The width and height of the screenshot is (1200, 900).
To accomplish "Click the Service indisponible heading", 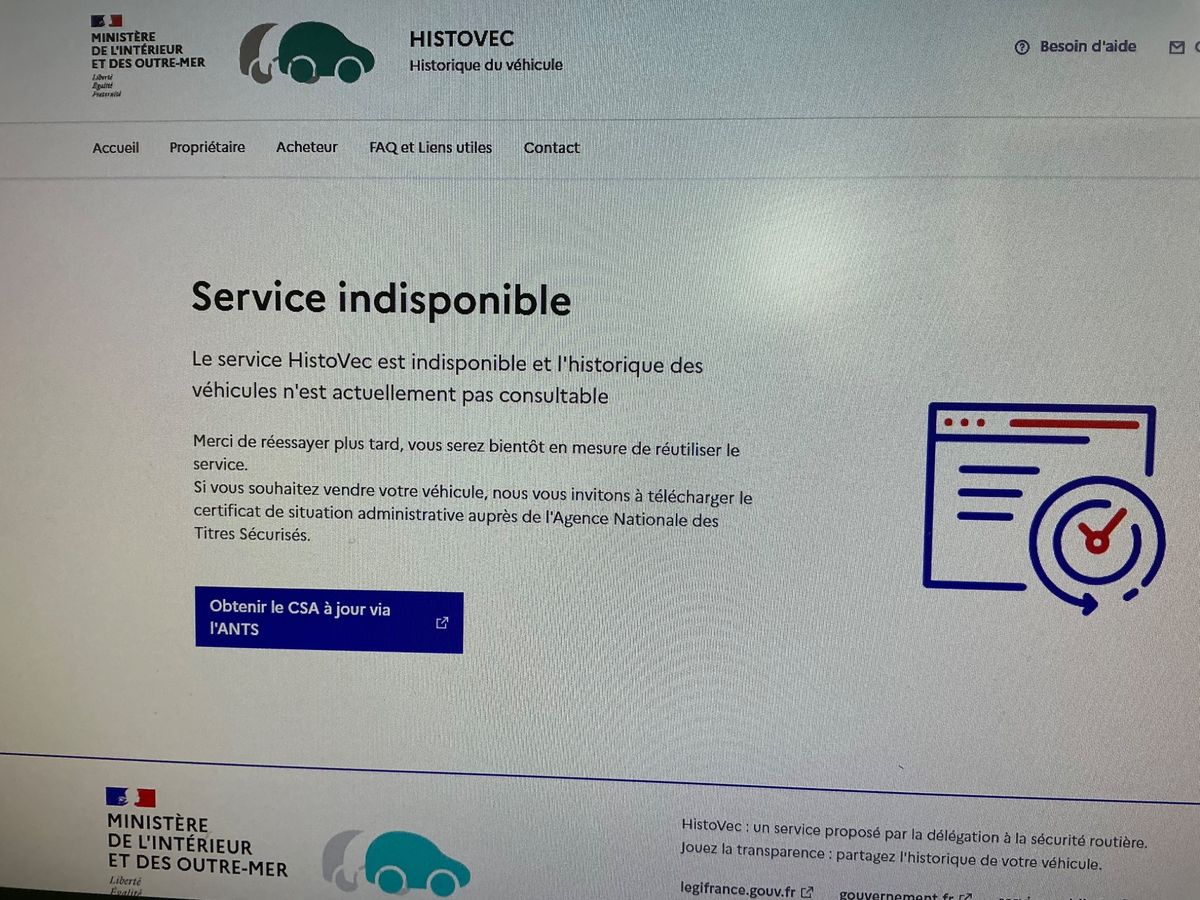I will pos(381,299).
